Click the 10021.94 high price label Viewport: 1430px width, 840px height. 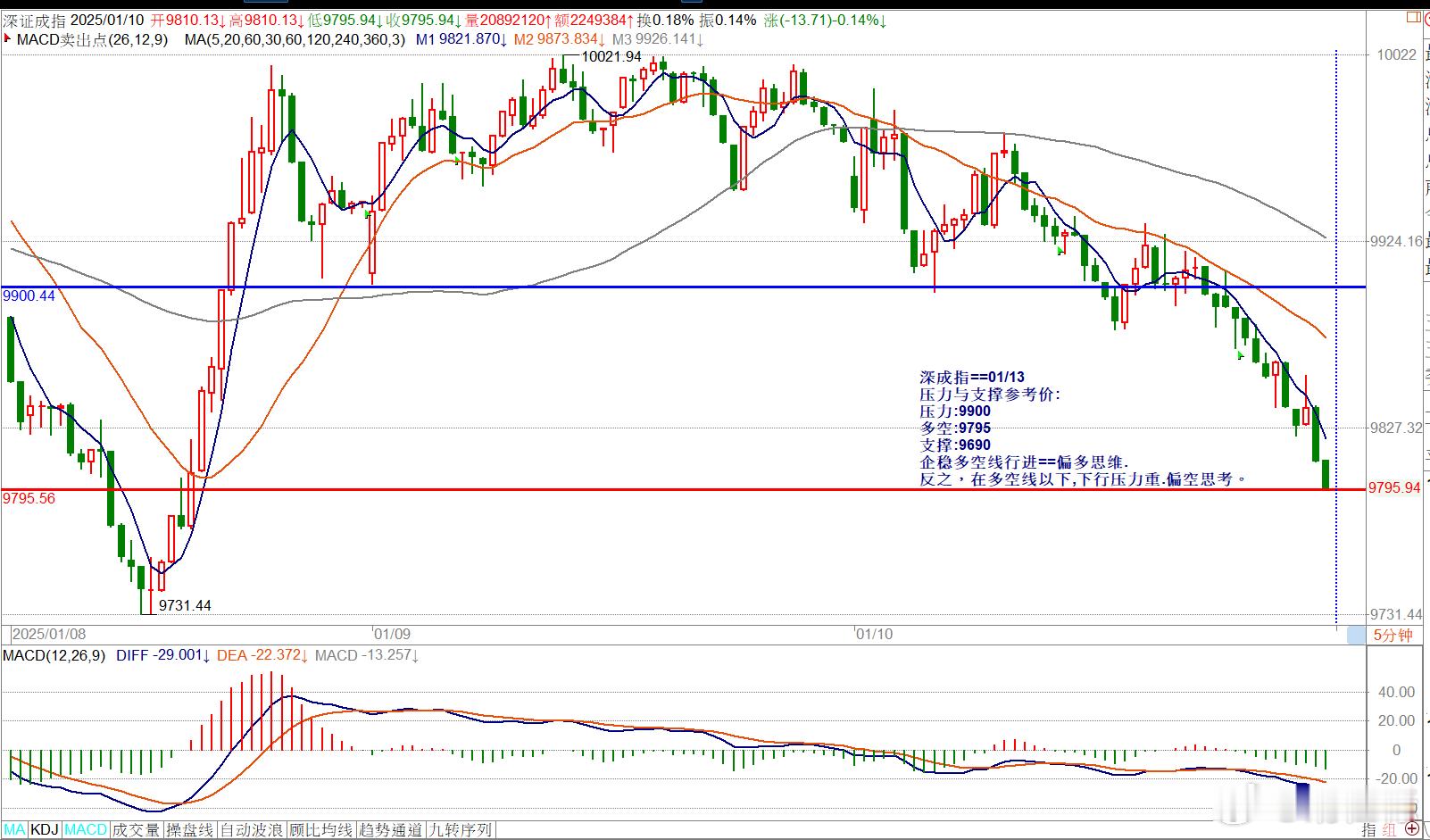[x=611, y=56]
